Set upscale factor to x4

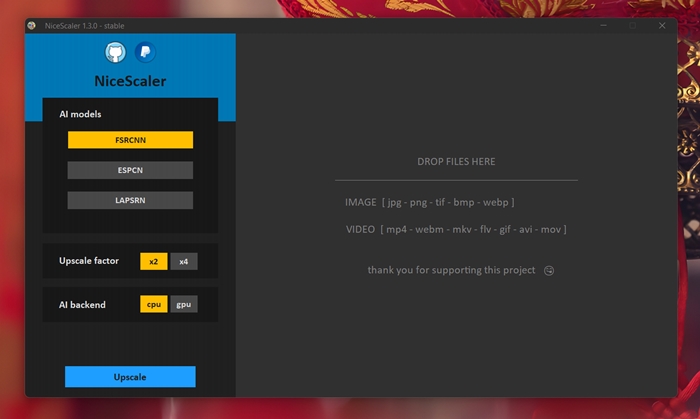coord(183,261)
